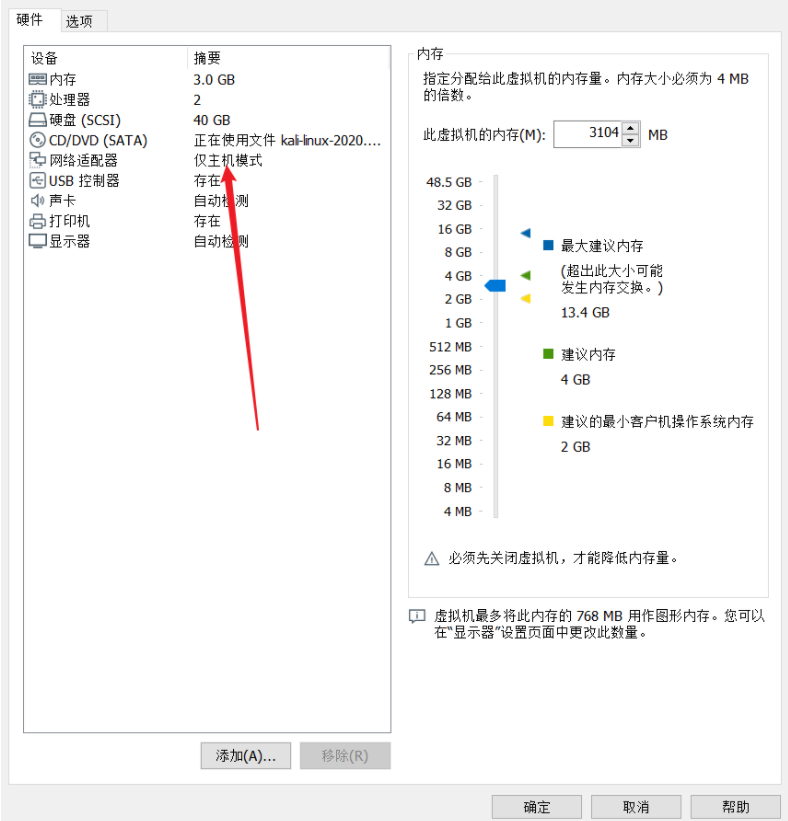Switch to the 选项 tab
Image resolution: width=788 pixels, height=821 pixels.
(x=79, y=21)
